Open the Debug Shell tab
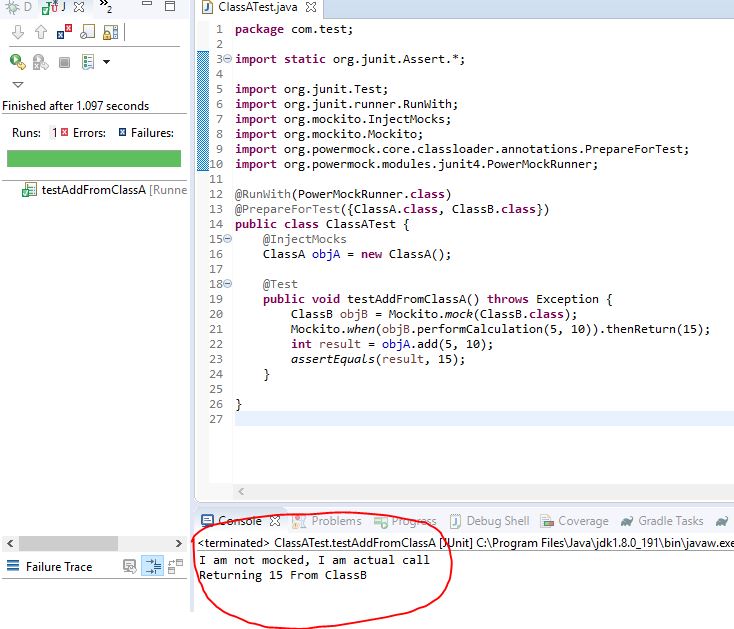Viewport: 734px width, 629px height. coord(489,521)
